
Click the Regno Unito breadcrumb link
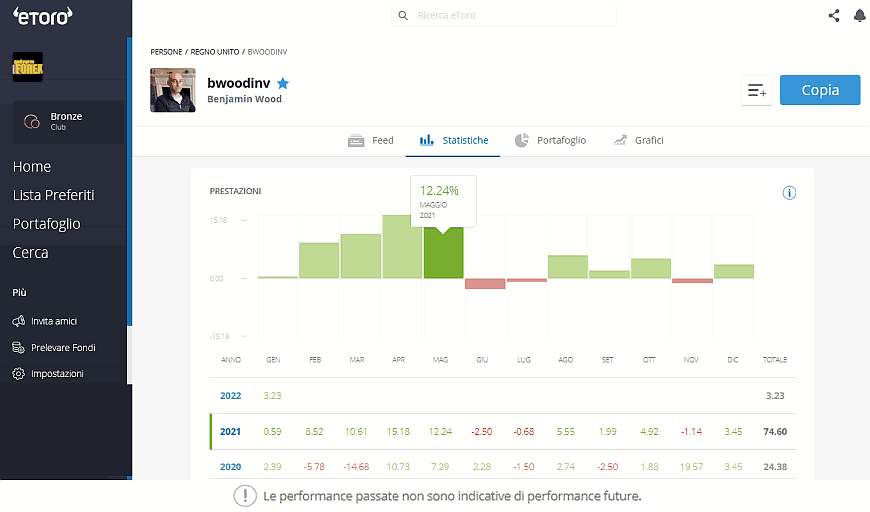tap(214, 51)
